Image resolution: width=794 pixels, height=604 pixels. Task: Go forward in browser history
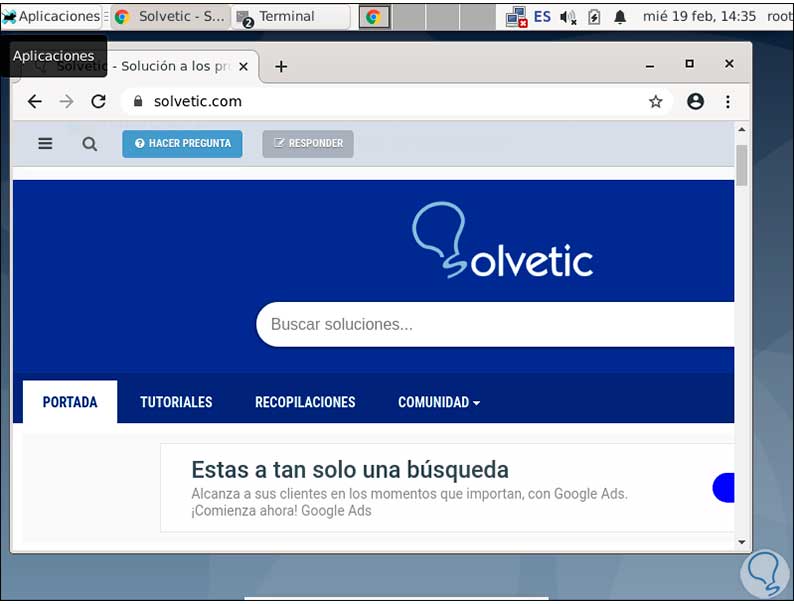(x=66, y=101)
